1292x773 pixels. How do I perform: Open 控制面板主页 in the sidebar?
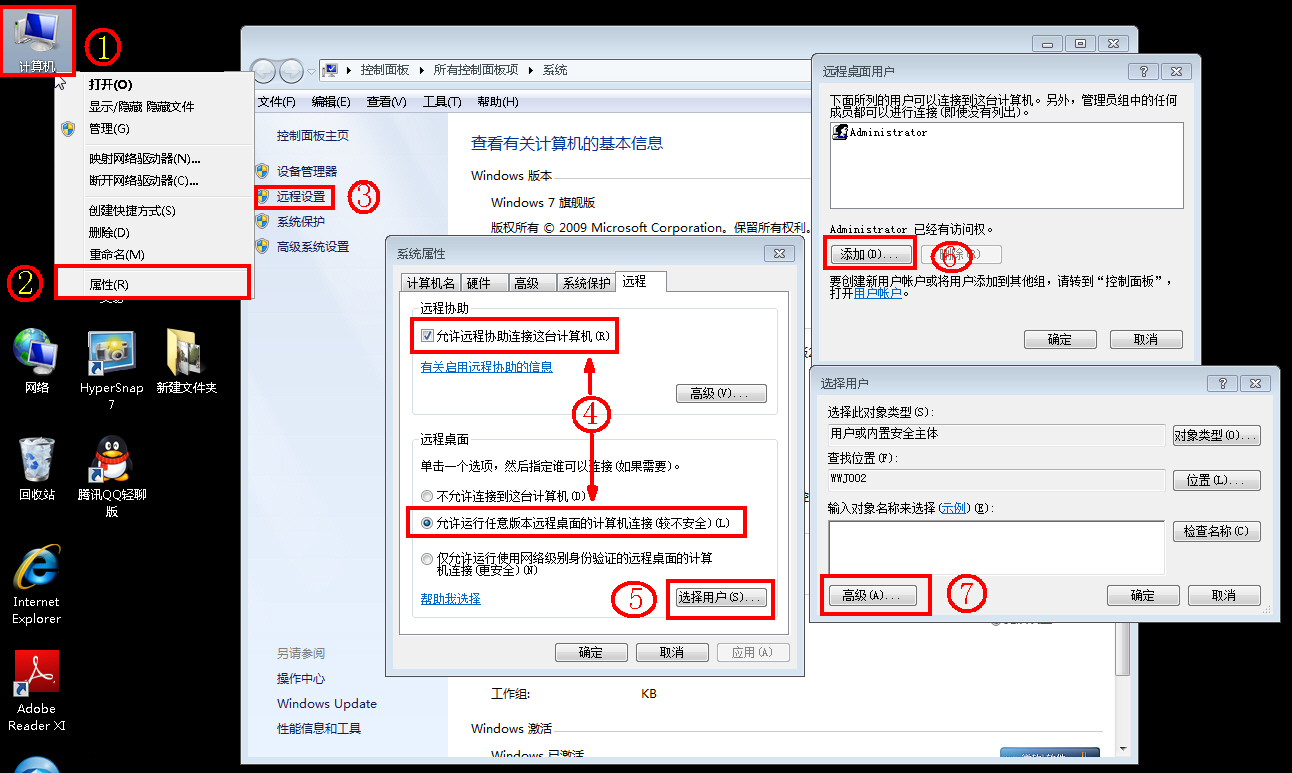click(x=313, y=135)
